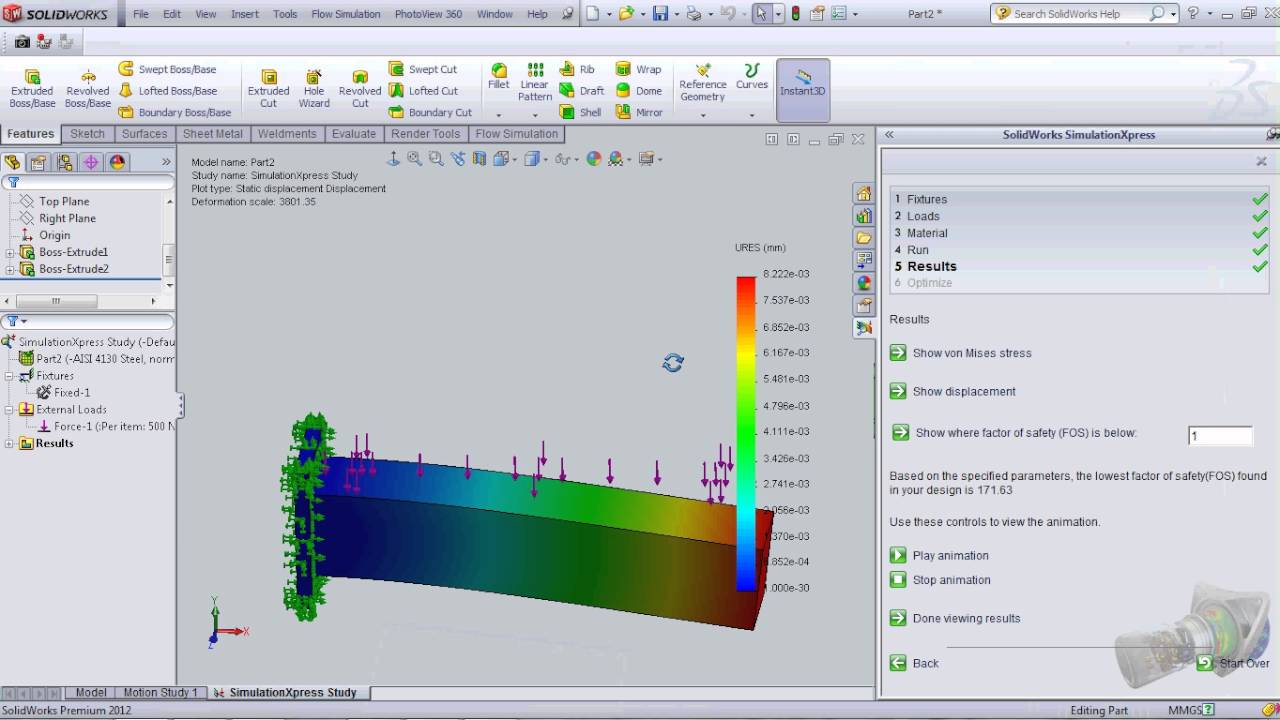
Task: Click Done viewing results
Action: (x=956, y=618)
